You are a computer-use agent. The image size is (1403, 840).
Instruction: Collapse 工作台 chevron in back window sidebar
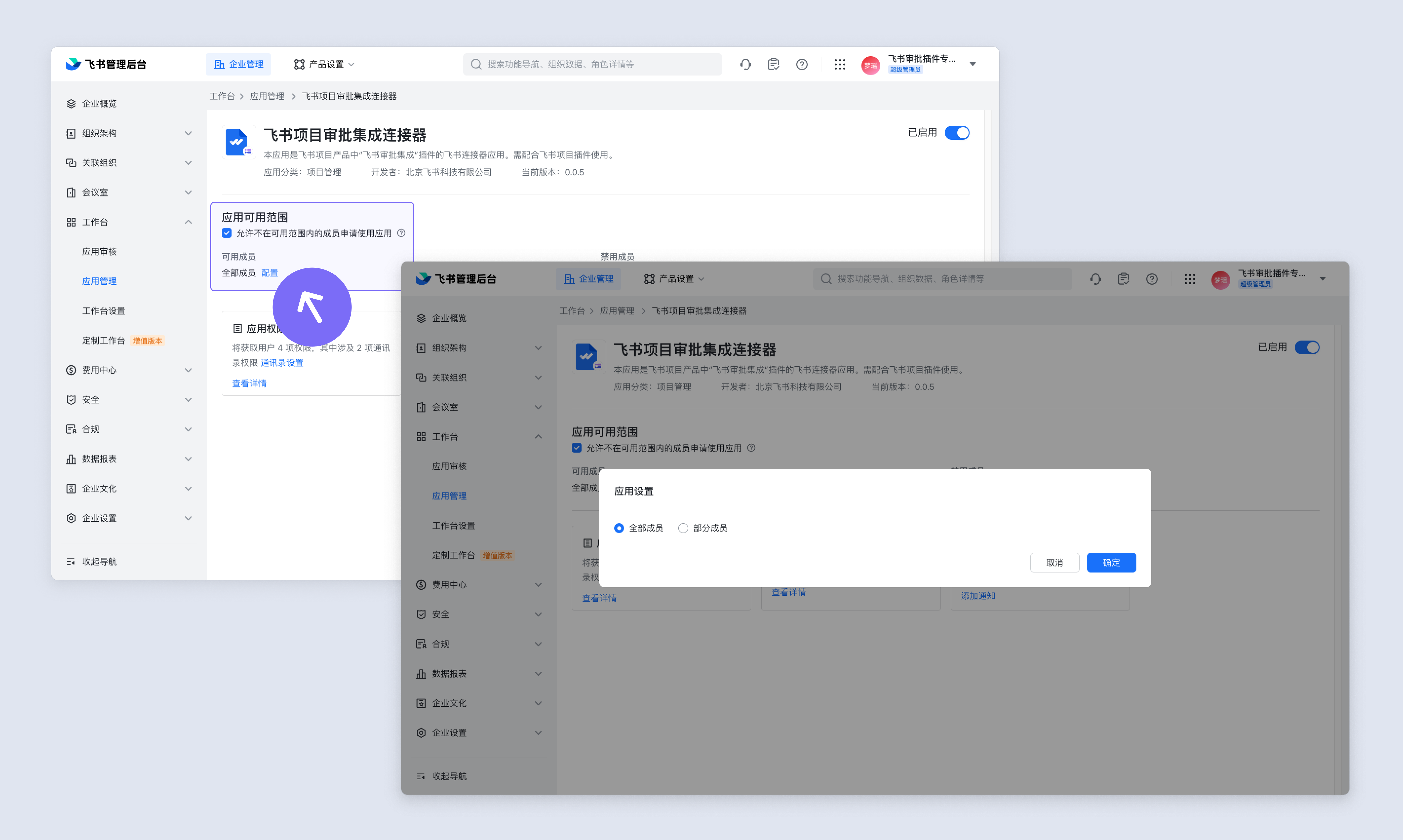[x=188, y=222]
